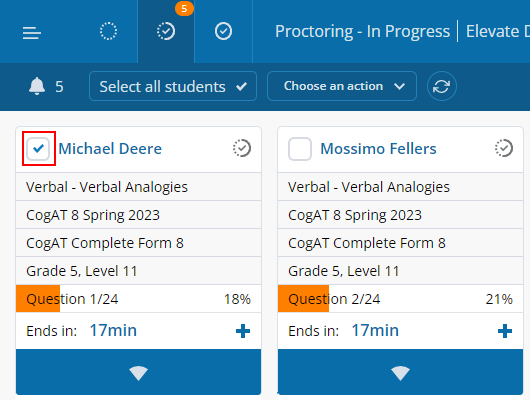530x400 pixels.
Task: Open the In Progress tab with badge 5
Action: [x=166, y=31]
